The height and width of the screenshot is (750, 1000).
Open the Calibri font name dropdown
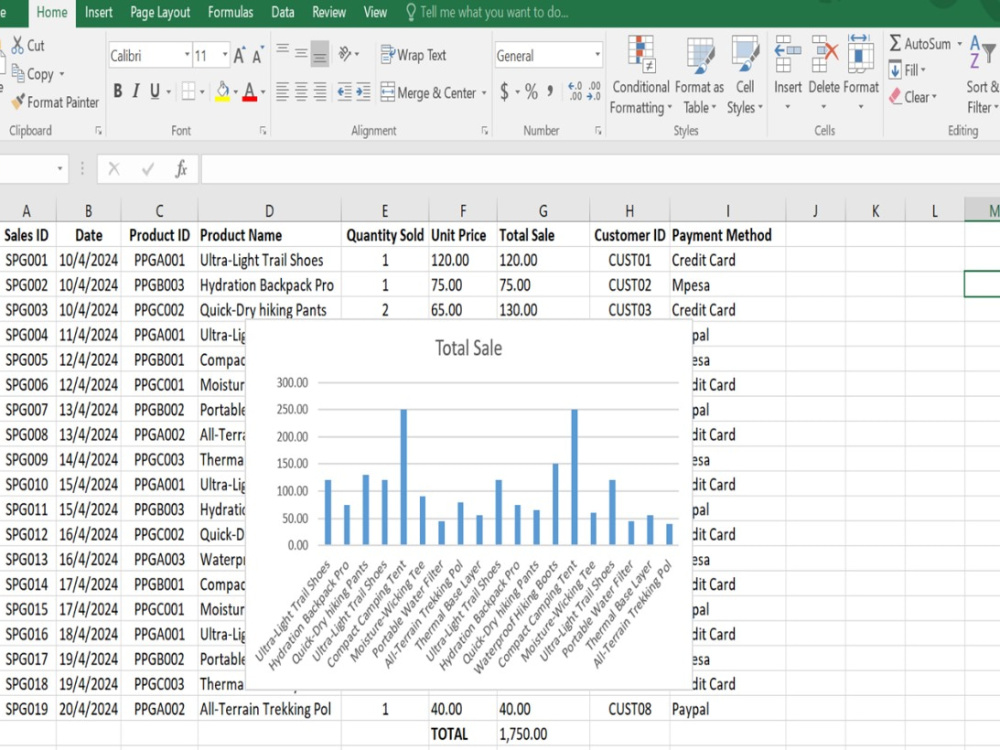click(187, 55)
